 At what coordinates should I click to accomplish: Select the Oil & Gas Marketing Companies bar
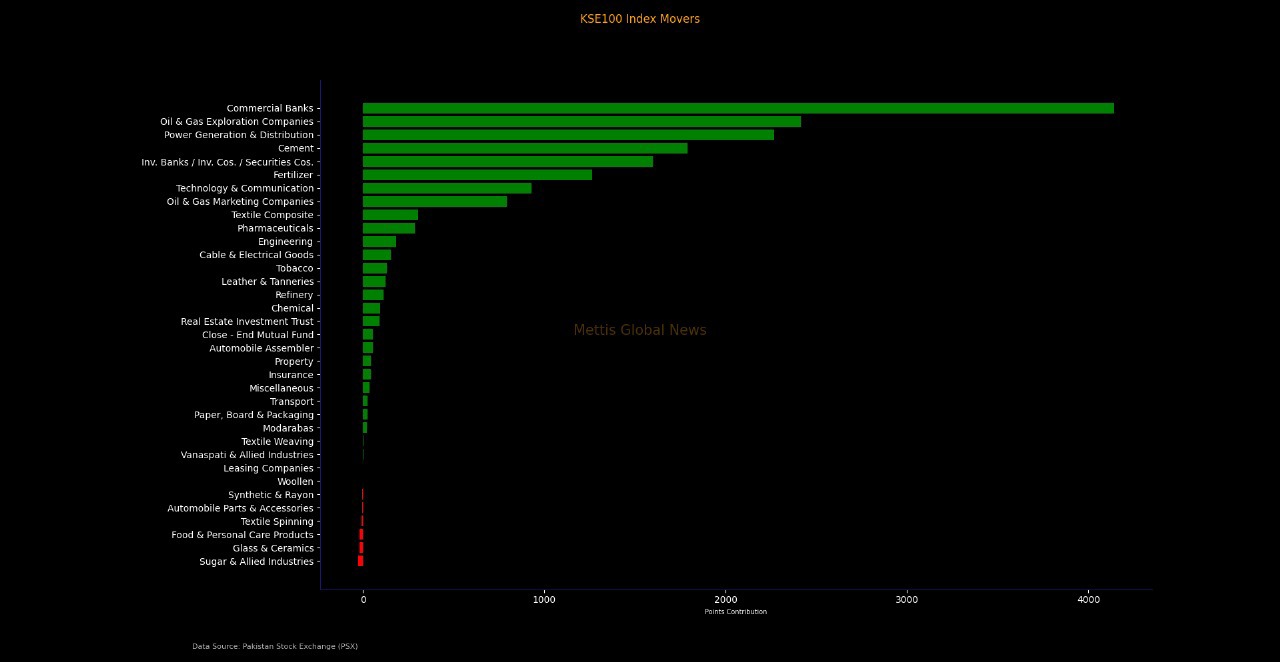[434, 201]
